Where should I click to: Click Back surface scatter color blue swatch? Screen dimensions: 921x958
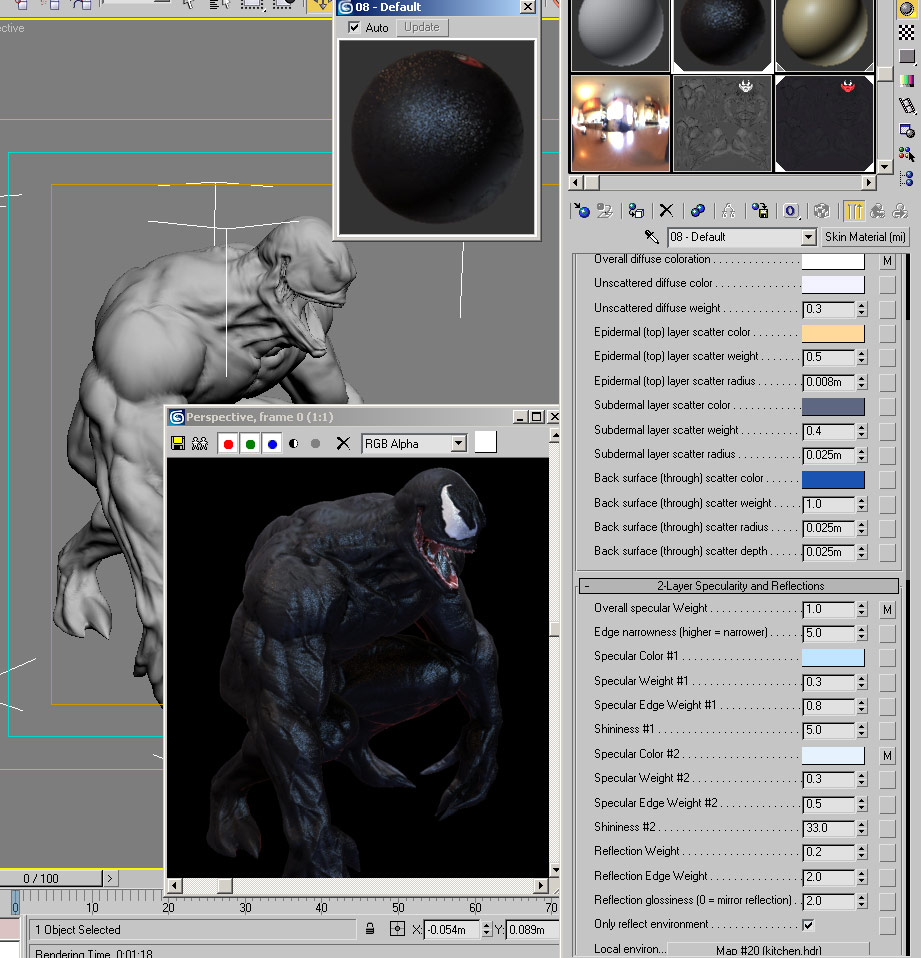pyautogui.click(x=833, y=480)
